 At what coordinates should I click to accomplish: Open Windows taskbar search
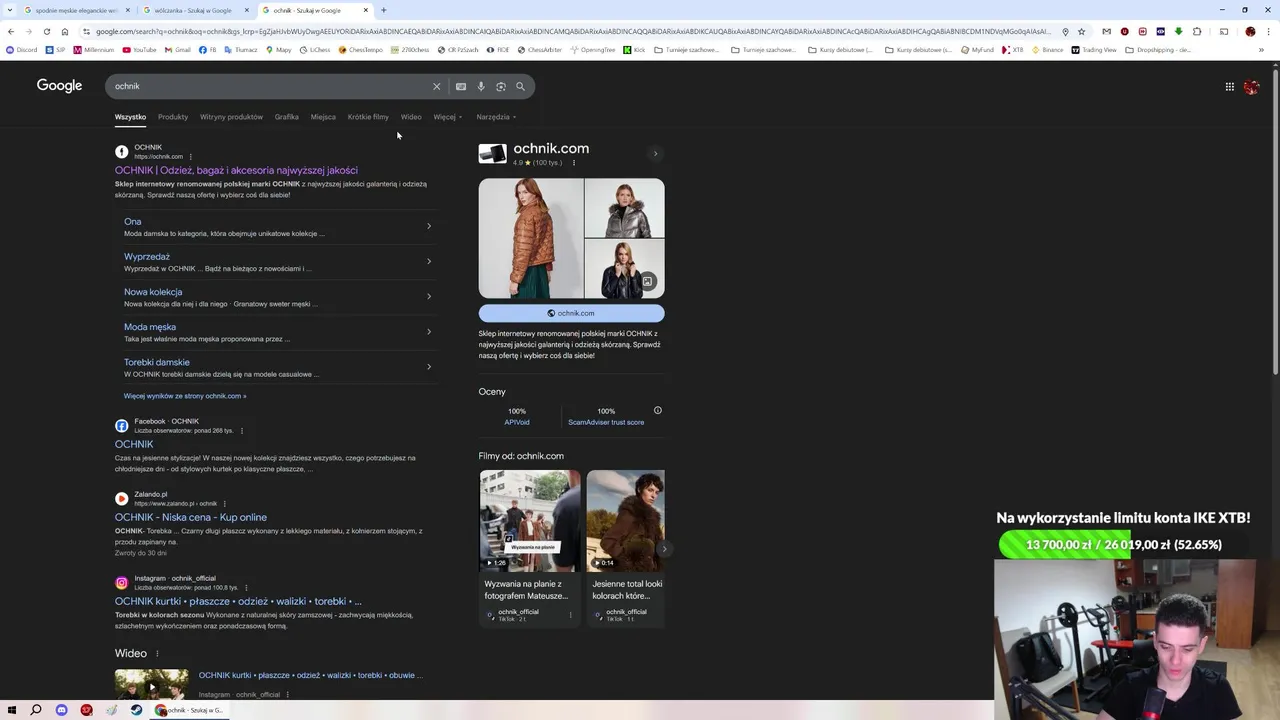click(x=36, y=710)
